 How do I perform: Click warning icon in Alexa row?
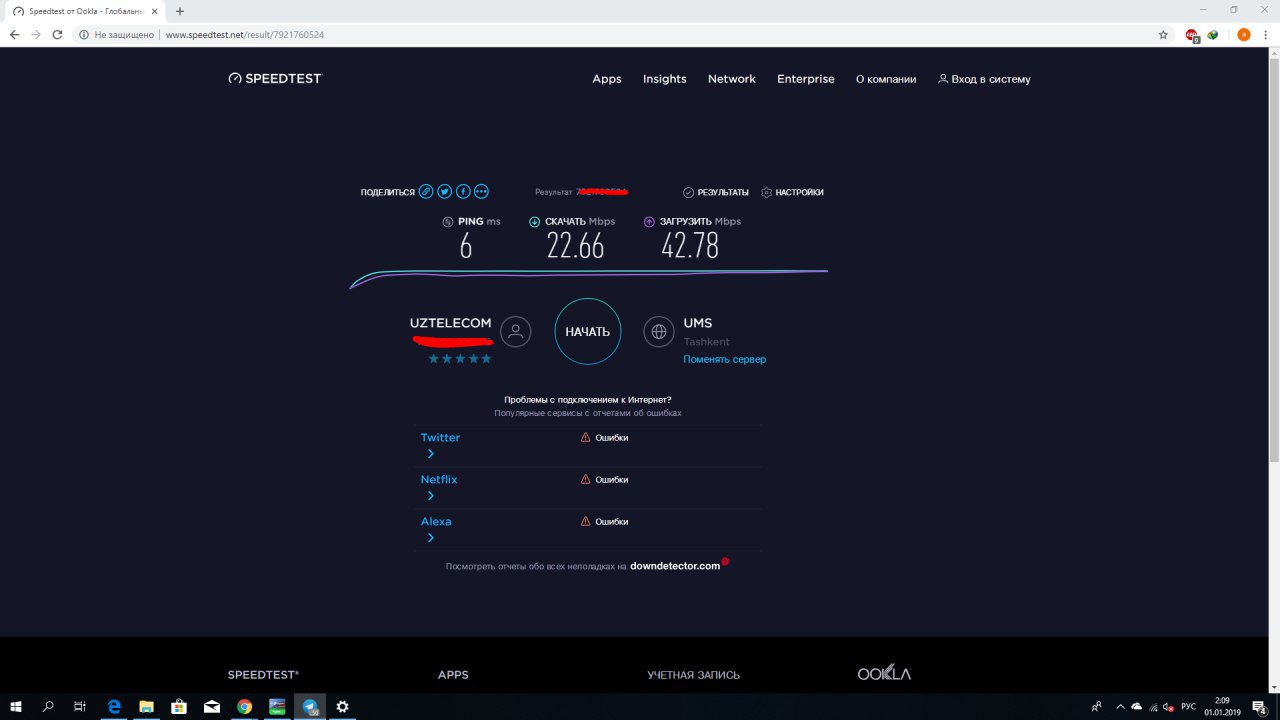point(586,521)
